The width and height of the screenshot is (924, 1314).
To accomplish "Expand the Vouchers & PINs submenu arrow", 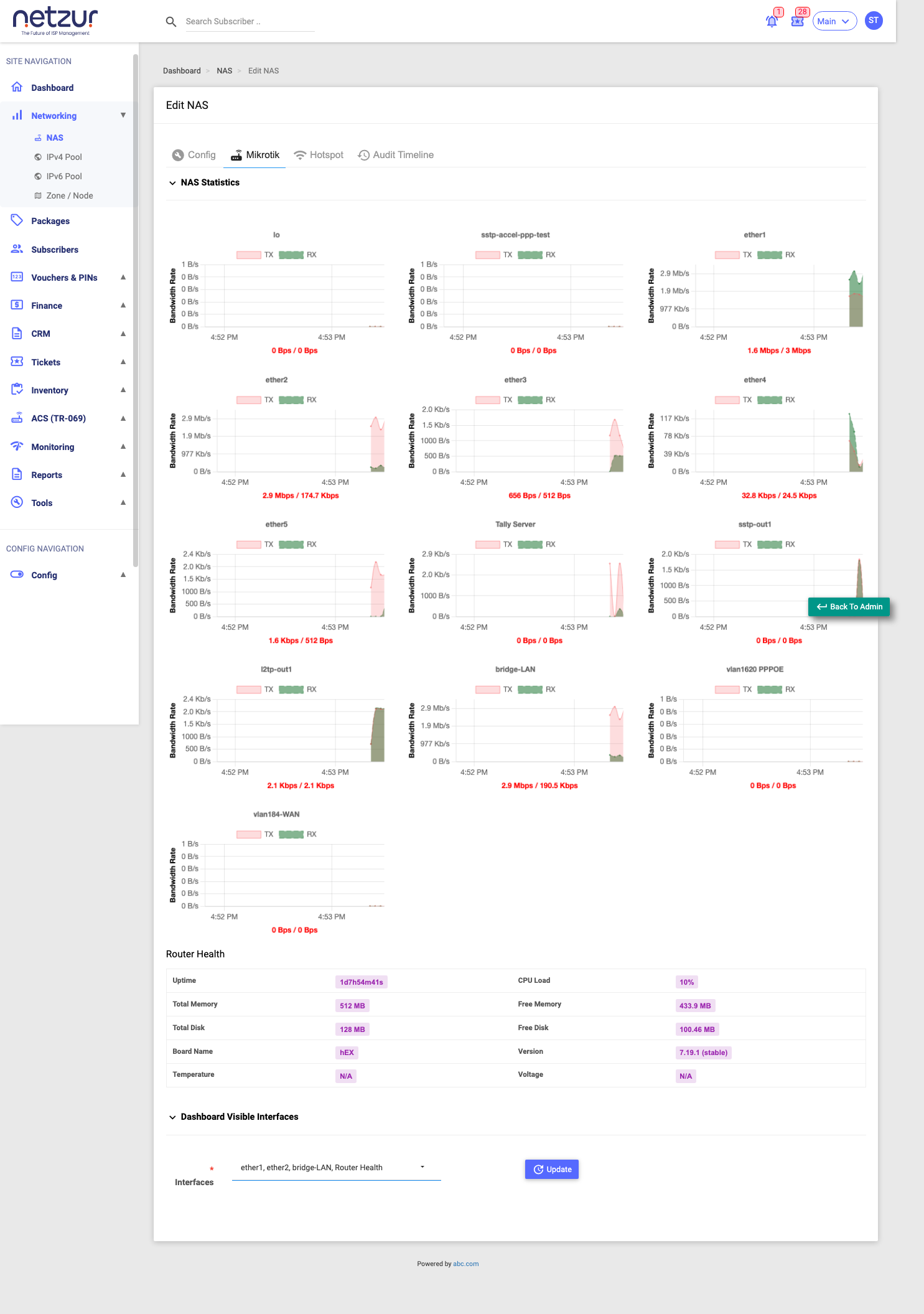I will click(123, 277).
